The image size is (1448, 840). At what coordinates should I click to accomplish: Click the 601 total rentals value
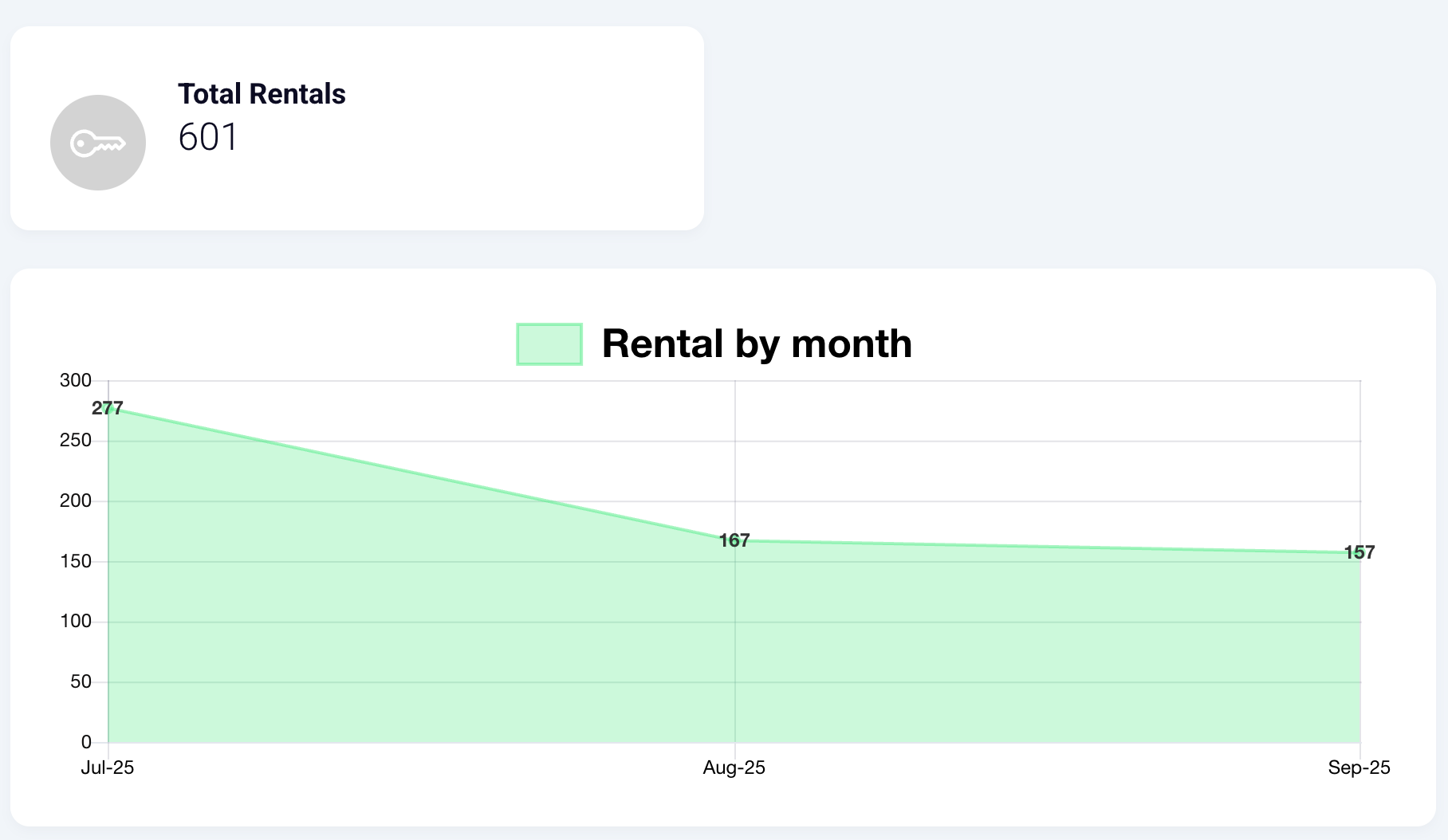(x=208, y=137)
